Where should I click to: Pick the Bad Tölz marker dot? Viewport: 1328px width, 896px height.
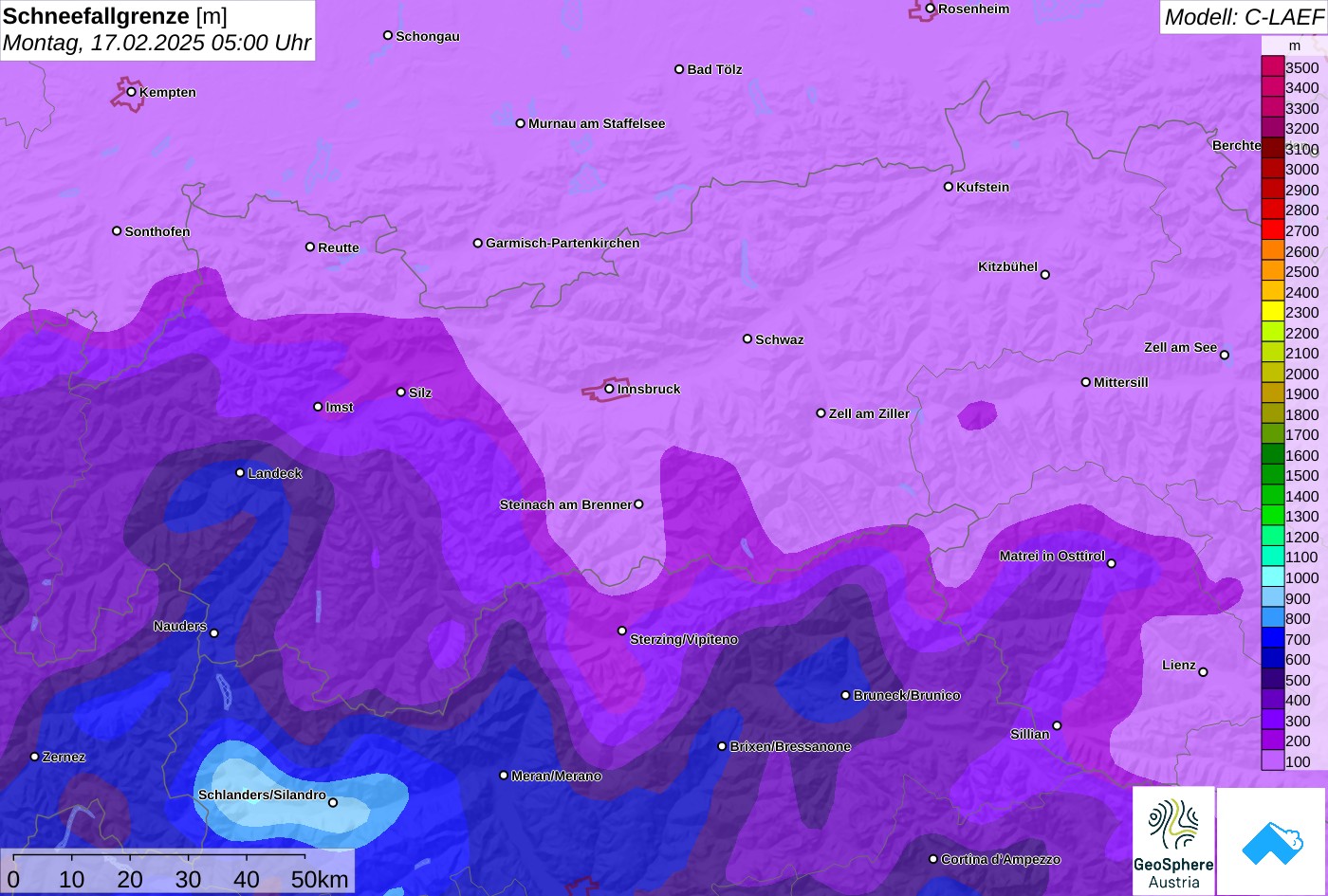[x=679, y=69]
